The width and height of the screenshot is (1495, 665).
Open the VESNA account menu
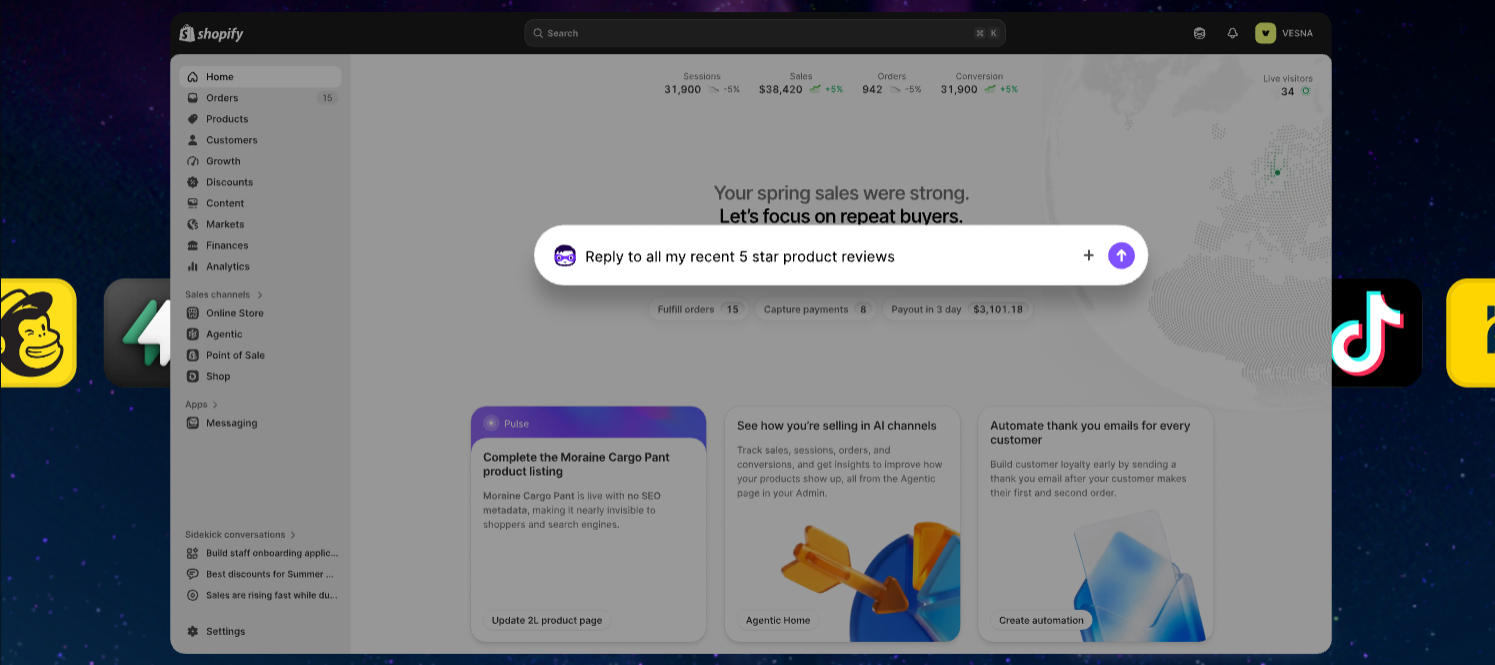(1286, 33)
